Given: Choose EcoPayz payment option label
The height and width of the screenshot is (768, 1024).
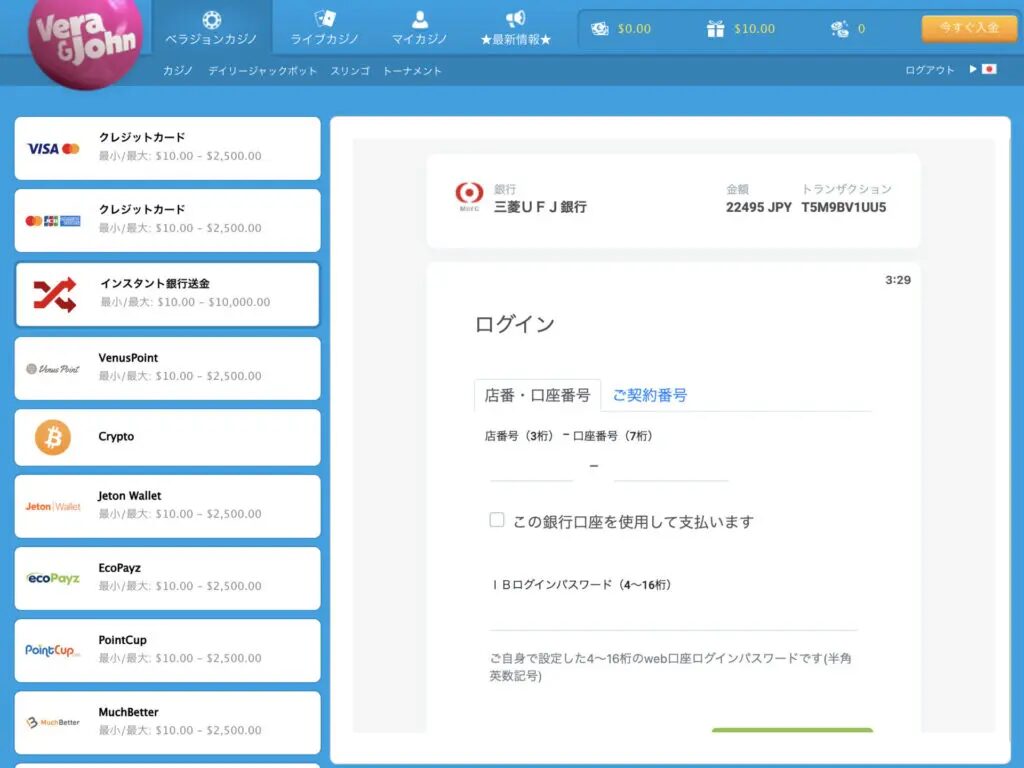Looking at the screenshot, I should 120,568.
